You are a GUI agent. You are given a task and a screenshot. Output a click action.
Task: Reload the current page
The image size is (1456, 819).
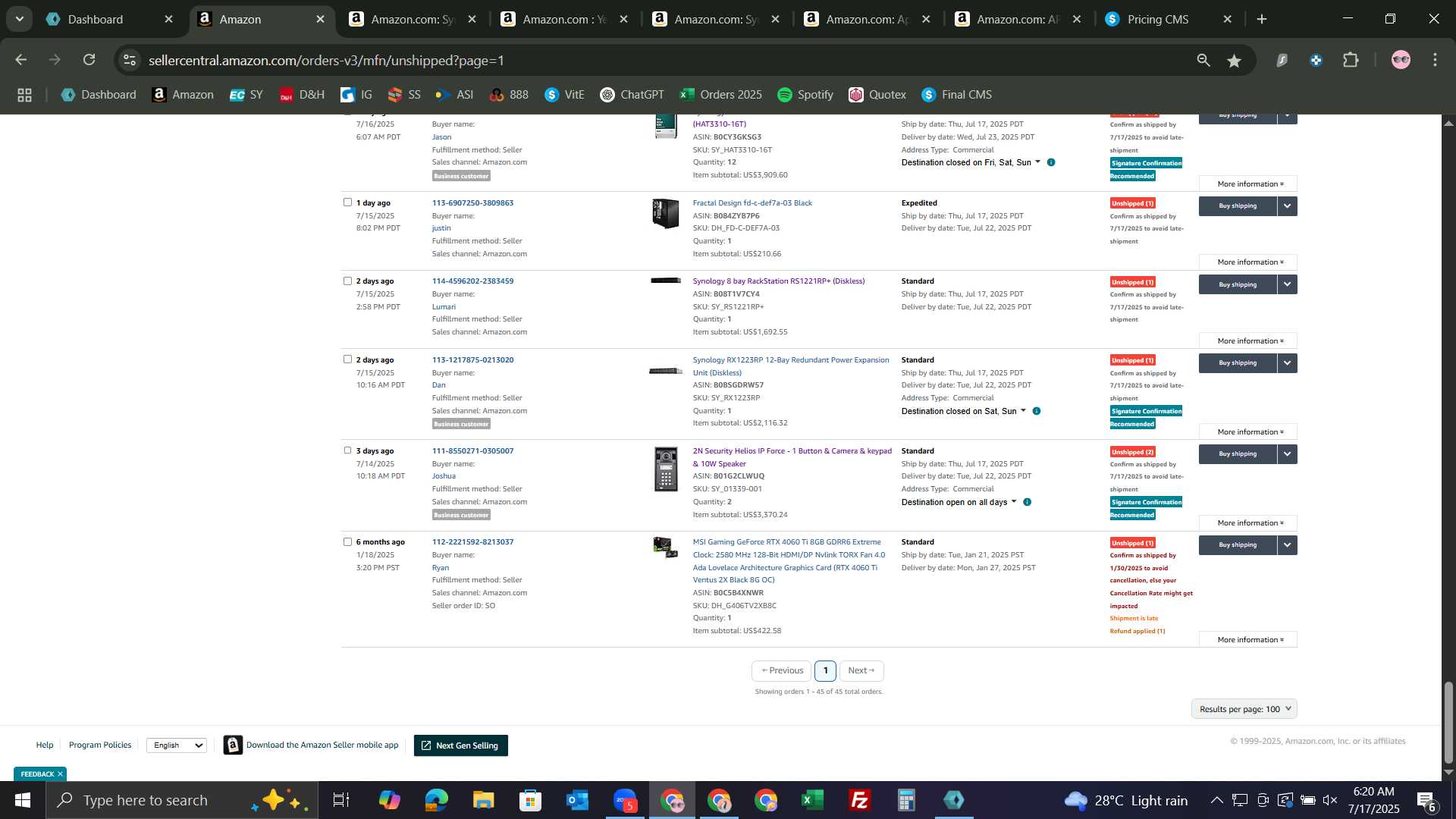pos(89,60)
